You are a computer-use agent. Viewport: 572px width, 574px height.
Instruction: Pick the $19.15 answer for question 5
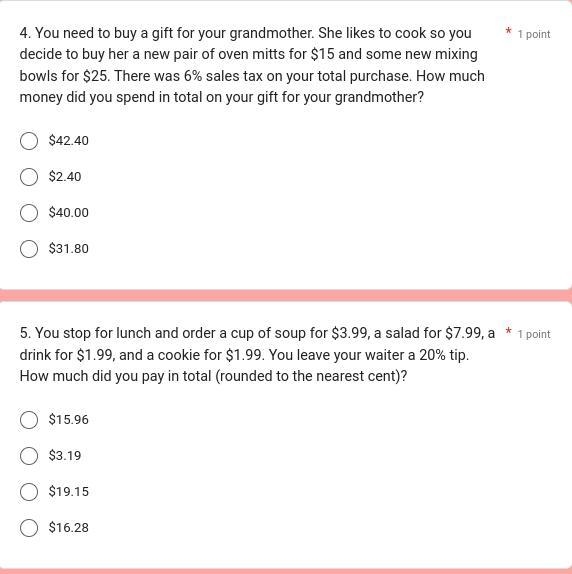coord(29,492)
